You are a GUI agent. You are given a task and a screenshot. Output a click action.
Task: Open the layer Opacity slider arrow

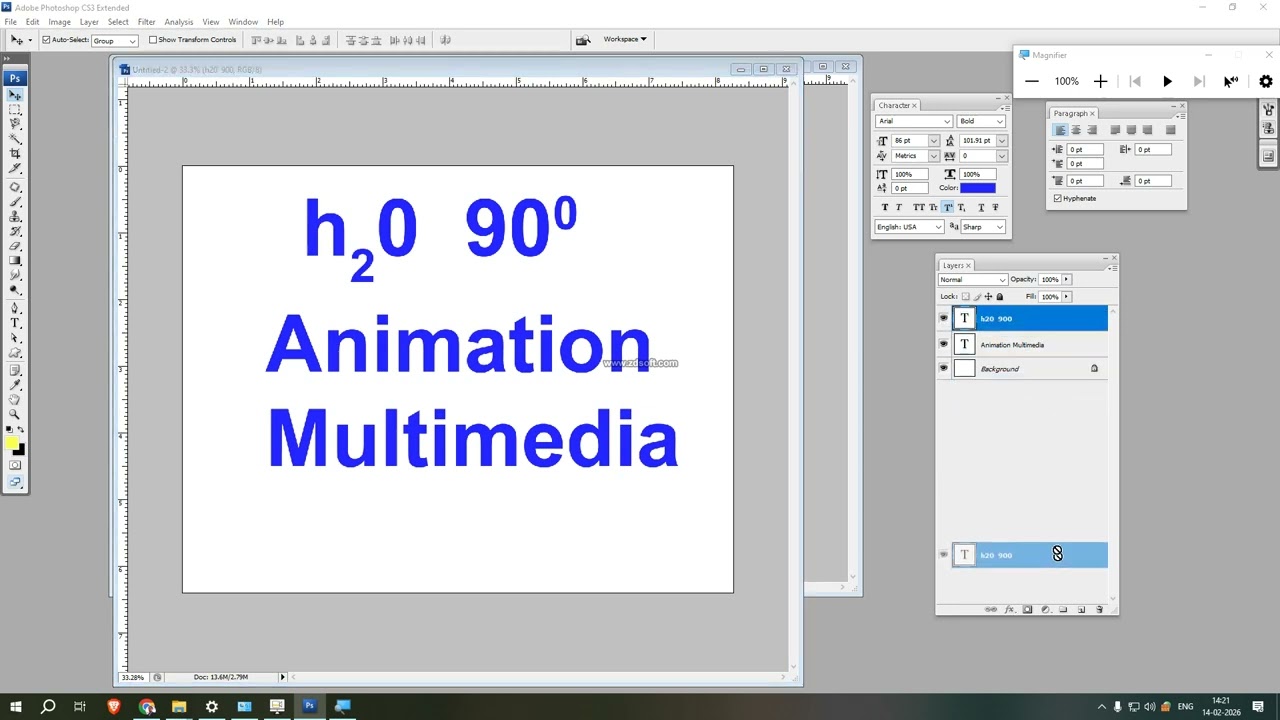(x=1066, y=280)
